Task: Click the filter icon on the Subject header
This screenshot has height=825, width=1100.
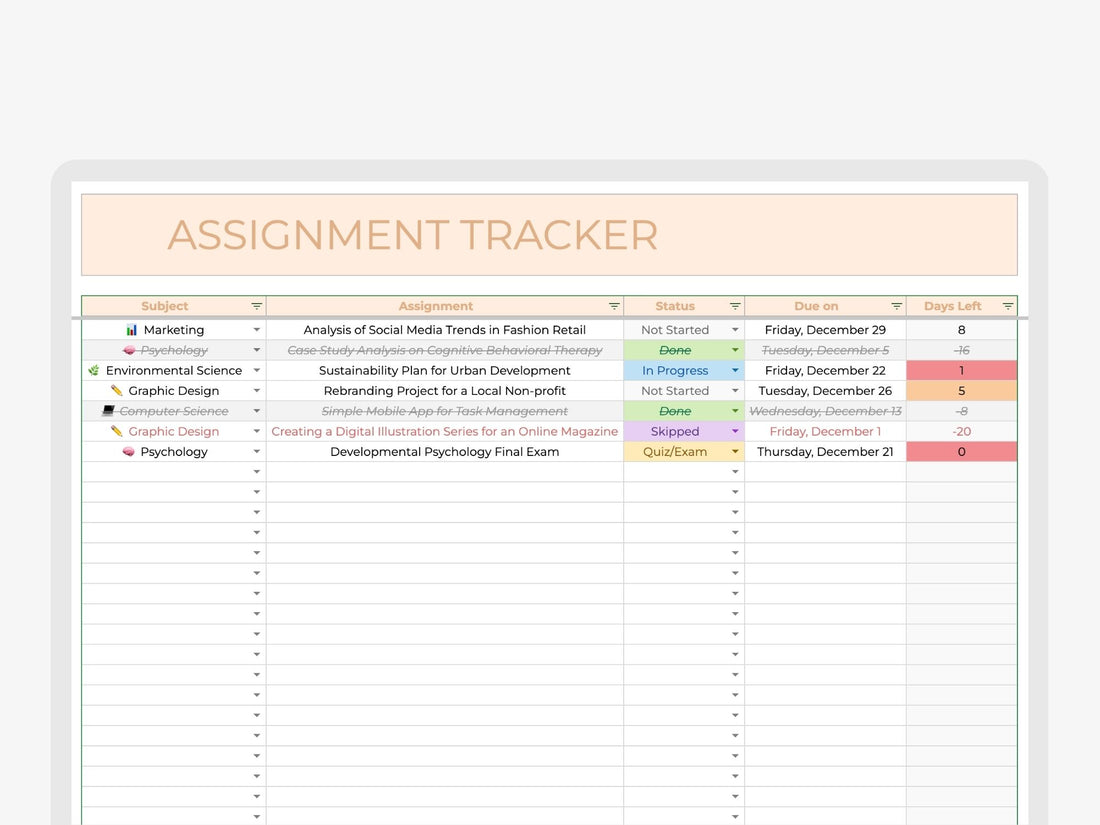Action: 257,305
